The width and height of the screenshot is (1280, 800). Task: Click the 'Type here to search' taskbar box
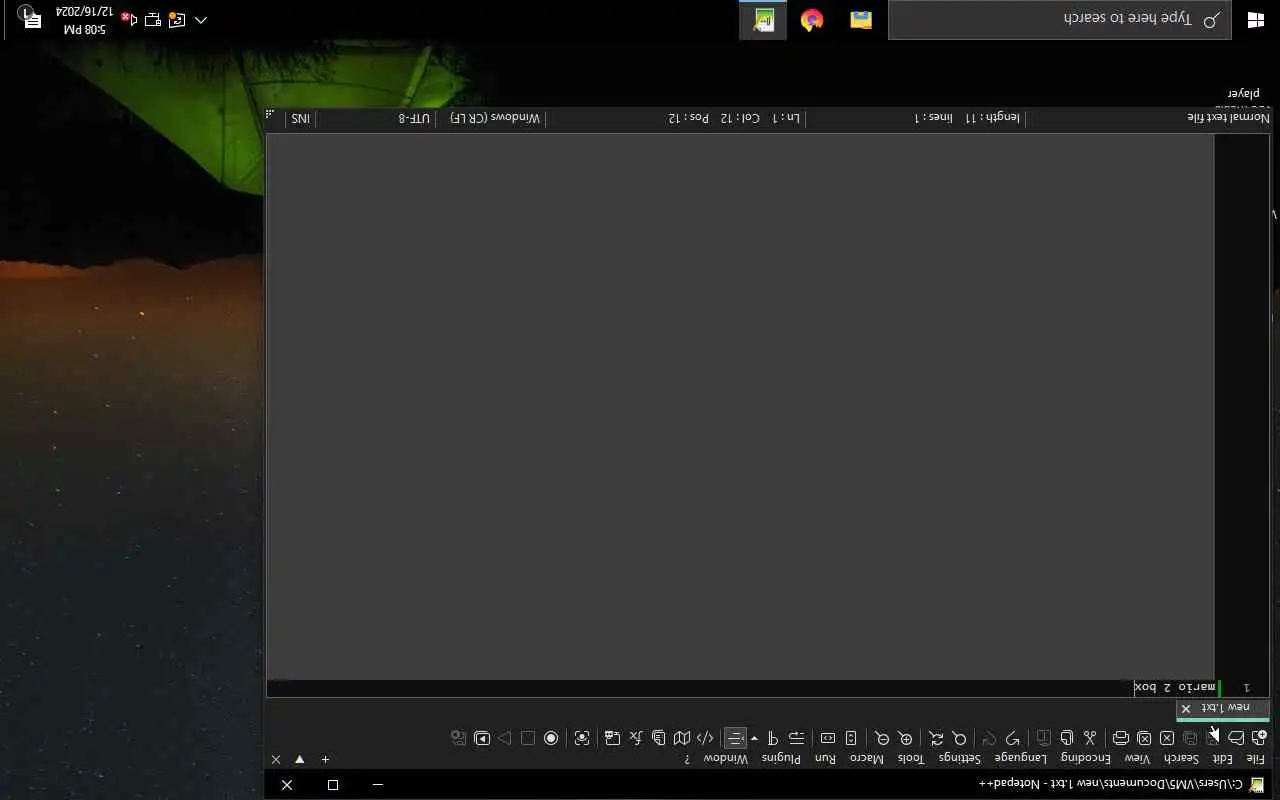pos(1059,20)
